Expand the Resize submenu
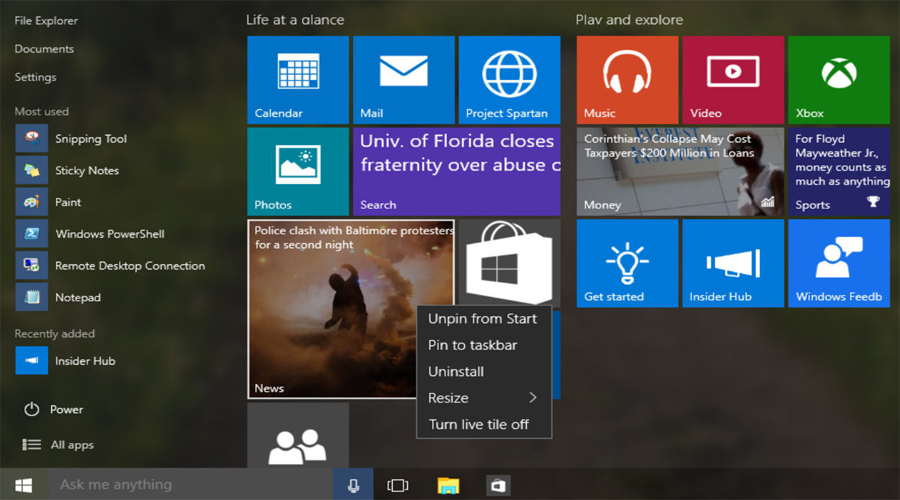900x500 pixels. point(484,398)
